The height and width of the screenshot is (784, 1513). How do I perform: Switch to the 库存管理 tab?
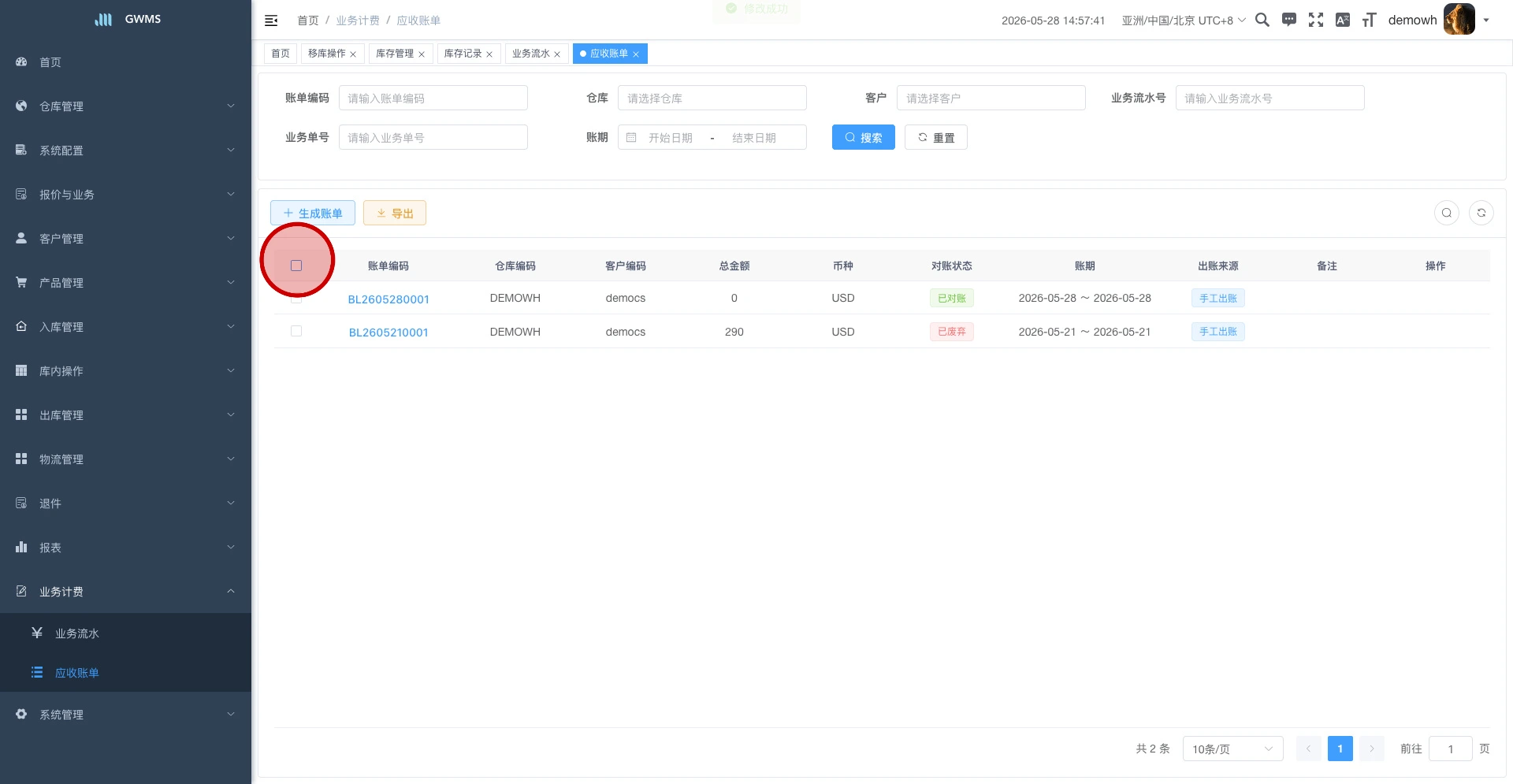click(x=395, y=54)
